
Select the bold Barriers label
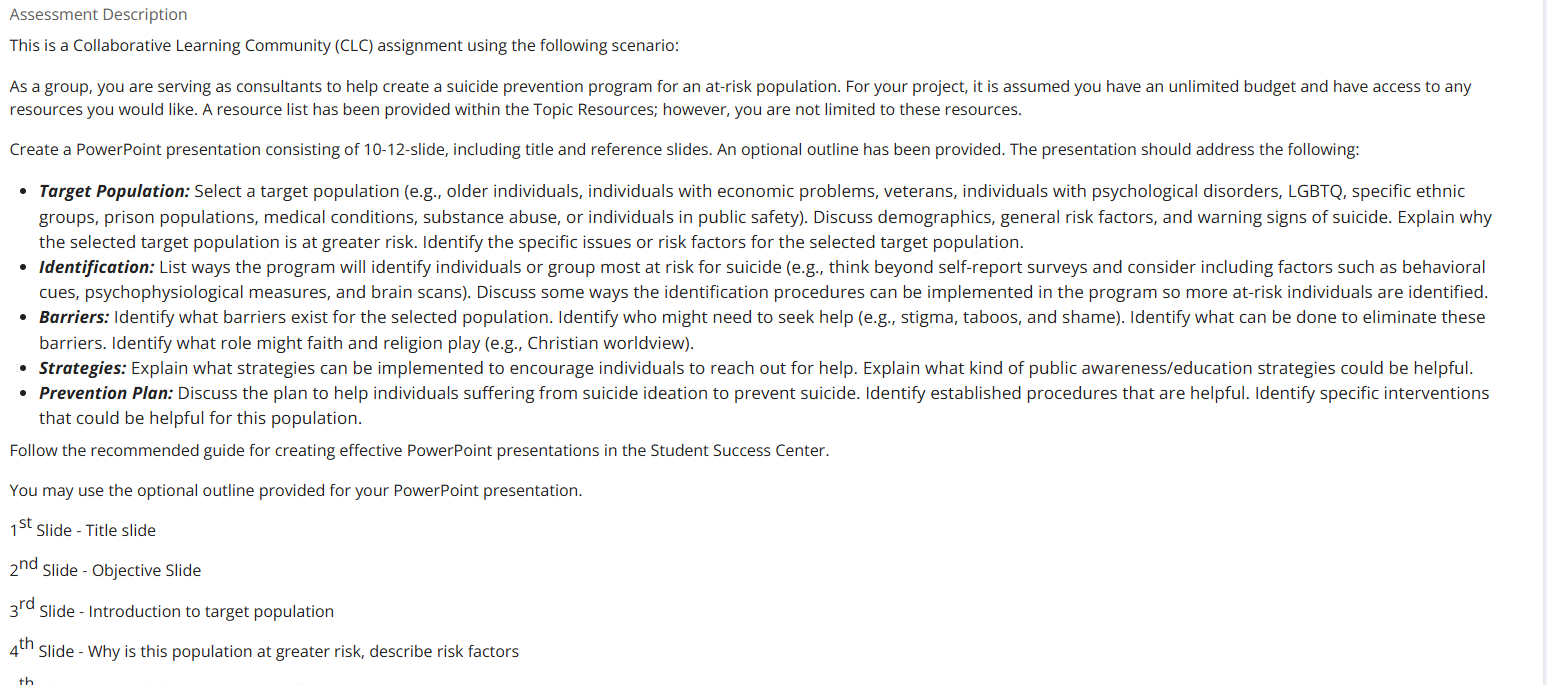tap(74, 317)
